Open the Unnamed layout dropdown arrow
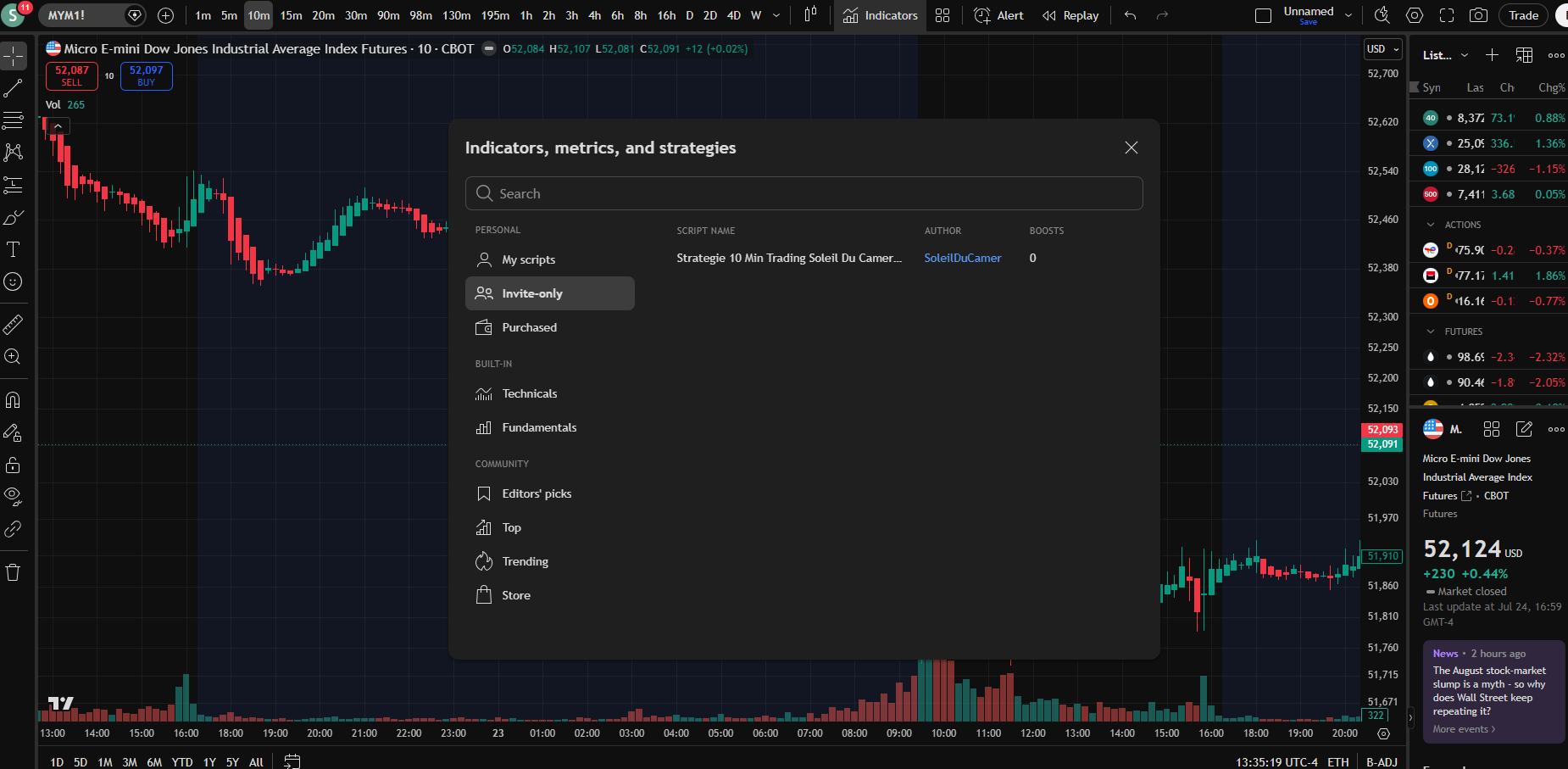This screenshot has width=1568, height=769. coord(1348,15)
